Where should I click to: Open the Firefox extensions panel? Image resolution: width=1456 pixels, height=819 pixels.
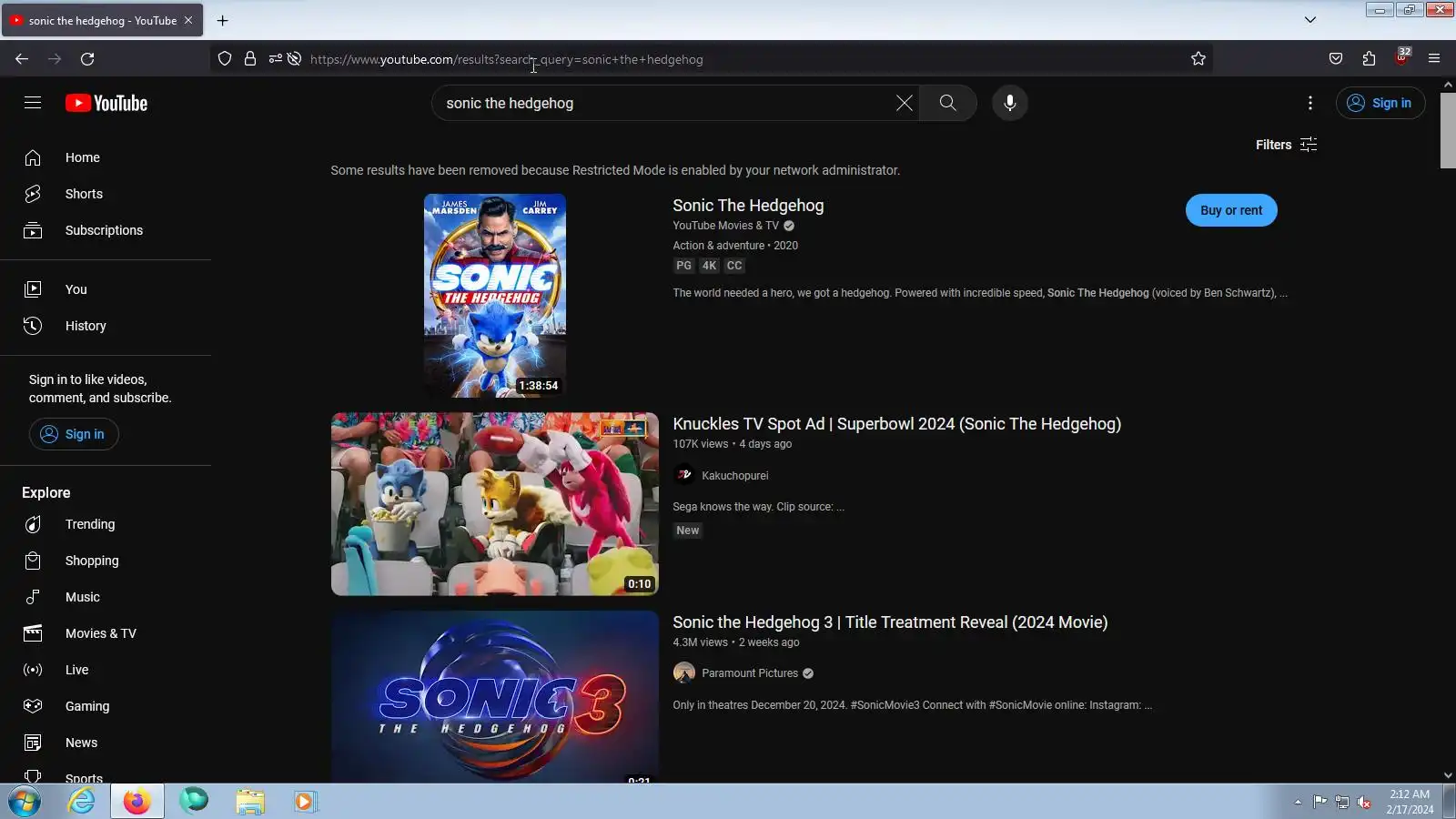coord(1370,59)
